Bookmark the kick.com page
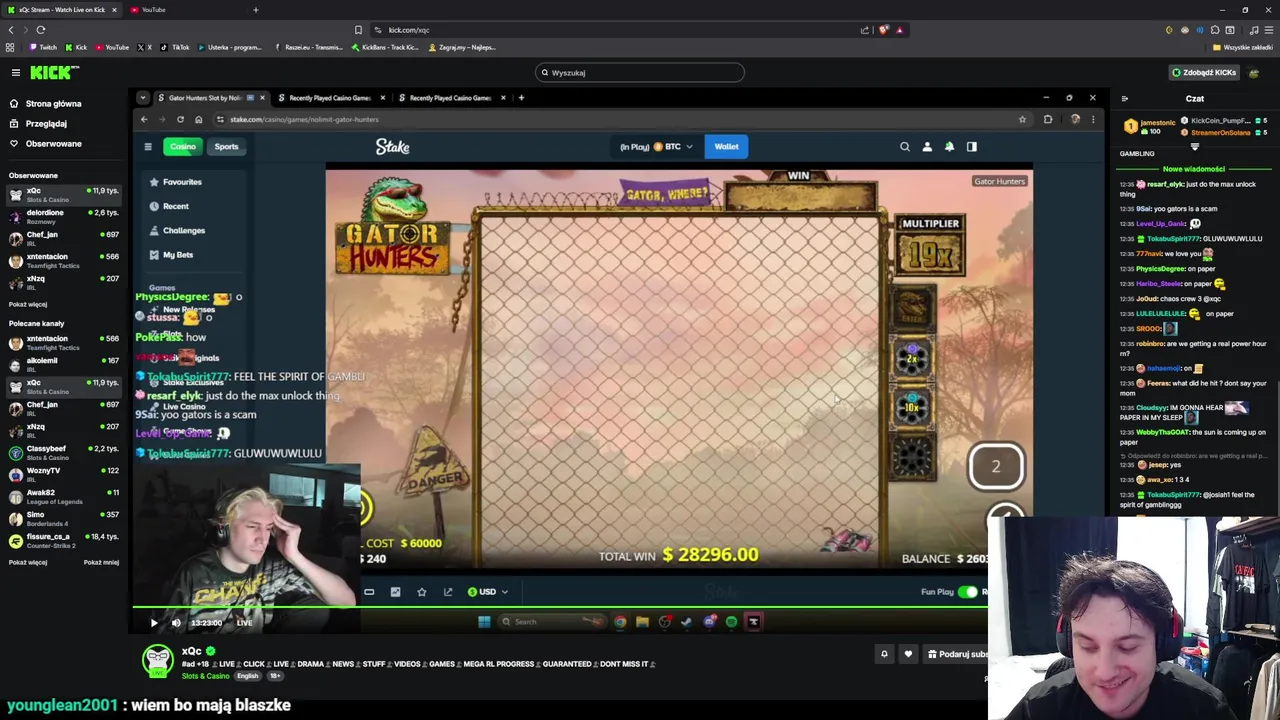 (358, 30)
